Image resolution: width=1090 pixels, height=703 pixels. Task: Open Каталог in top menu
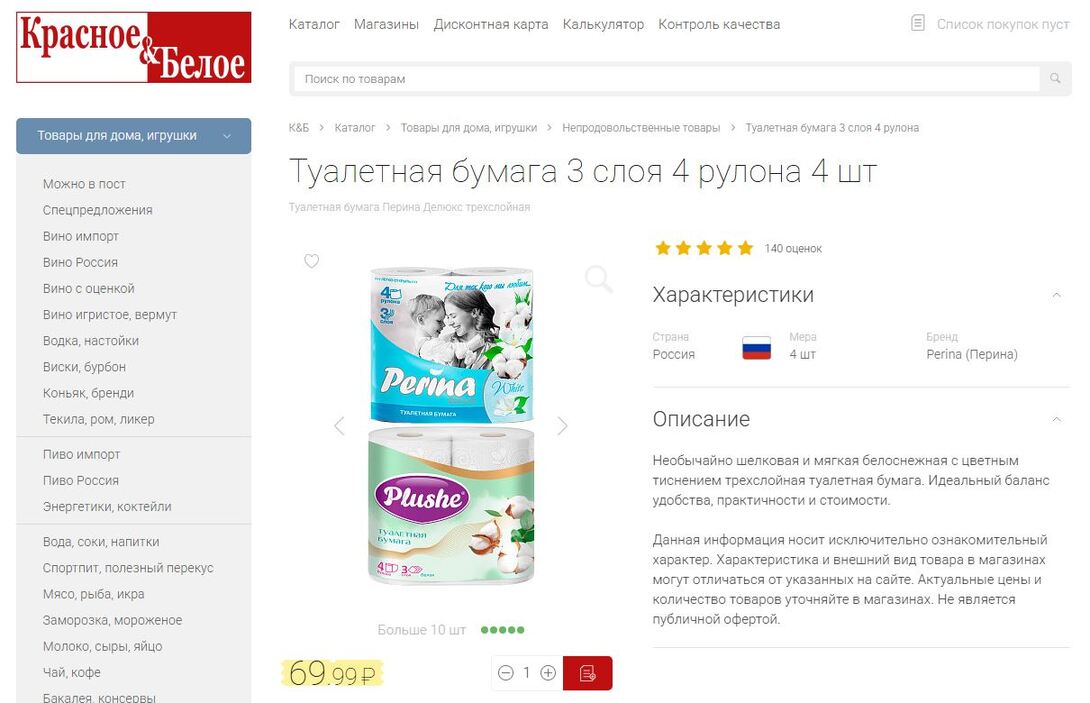pos(314,24)
